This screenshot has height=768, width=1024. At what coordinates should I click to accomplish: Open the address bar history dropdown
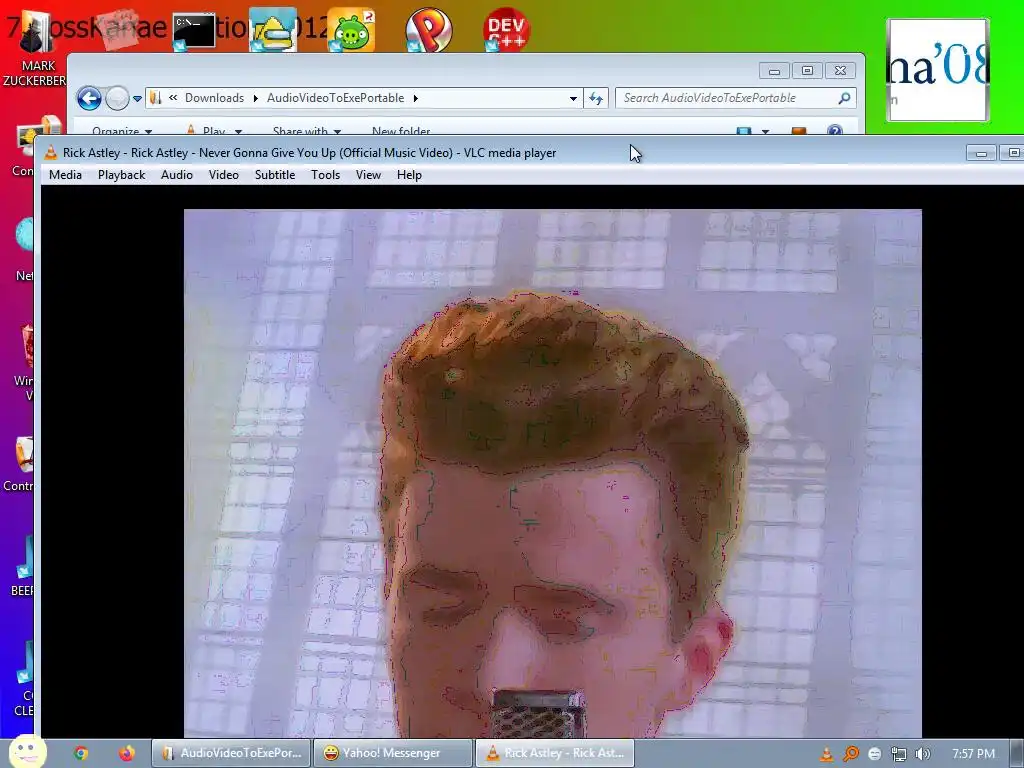[x=573, y=99]
